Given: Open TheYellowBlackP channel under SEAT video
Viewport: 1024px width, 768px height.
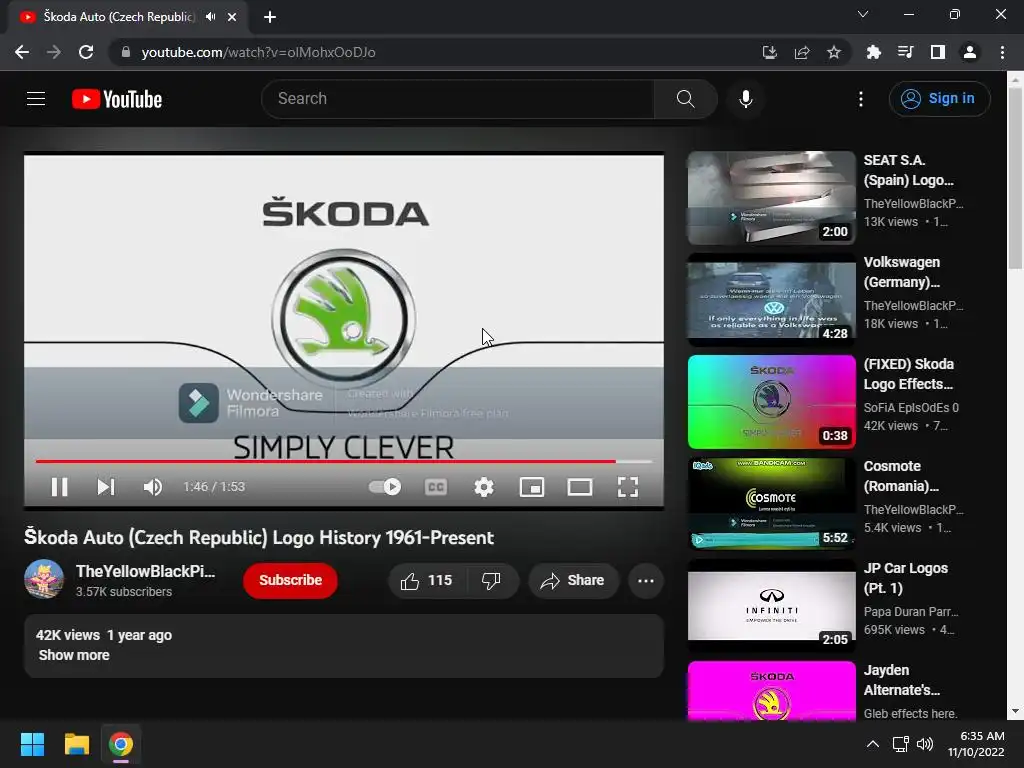Looking at the screenshot, I should tap(913, 203).
